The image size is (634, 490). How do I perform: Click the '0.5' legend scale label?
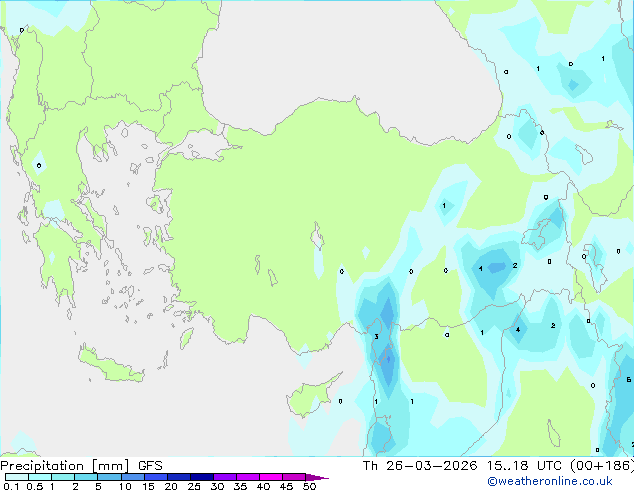[35, 486]
